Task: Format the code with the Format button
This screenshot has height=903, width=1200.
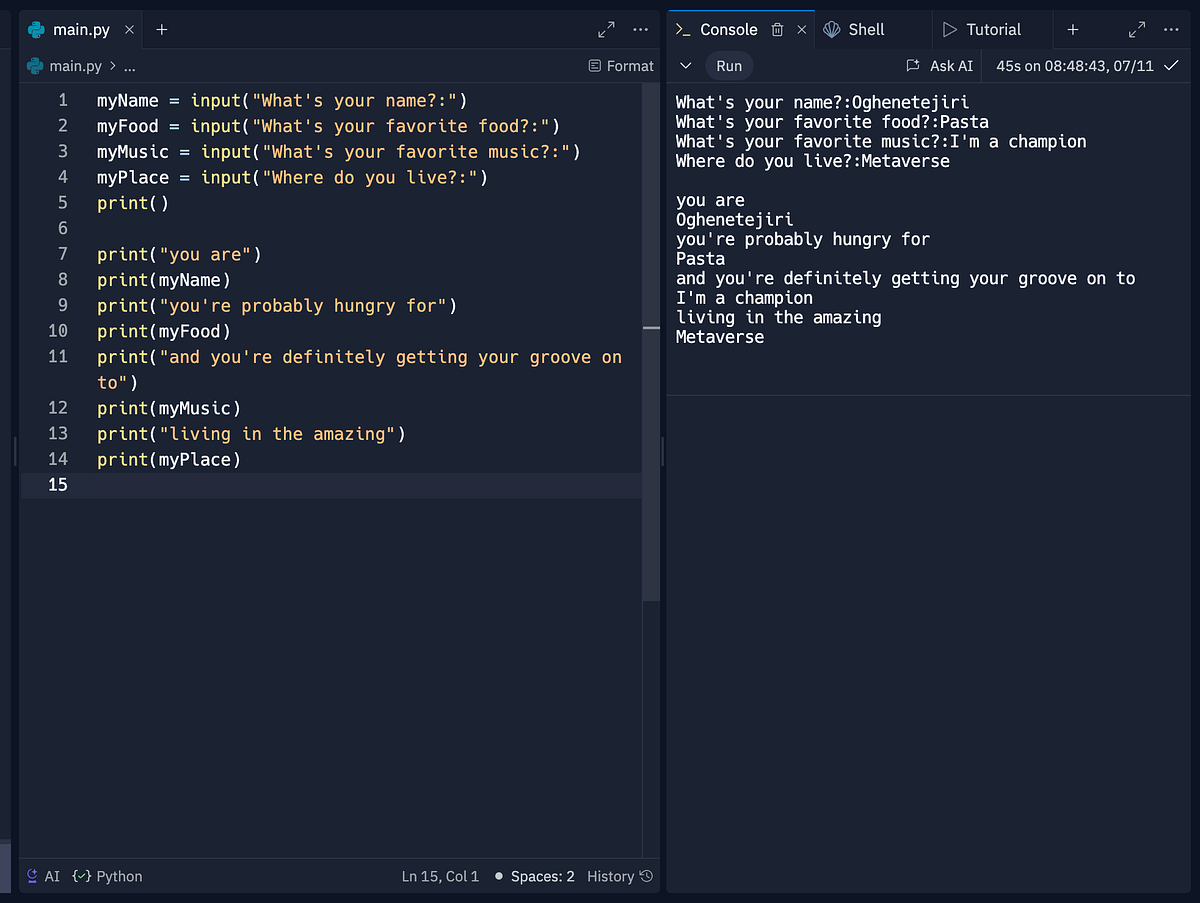Action: click(x=620, y=65)
